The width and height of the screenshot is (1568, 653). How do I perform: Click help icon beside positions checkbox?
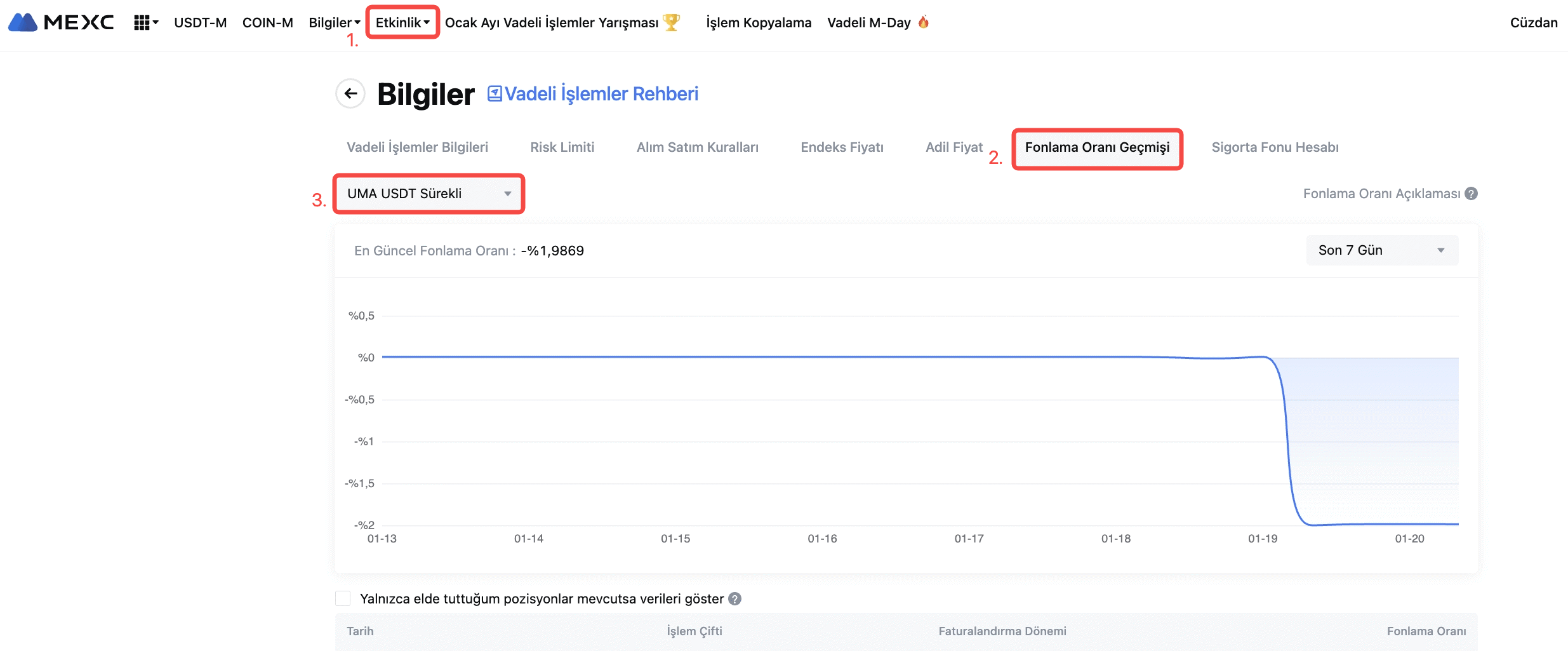[735, 599]
